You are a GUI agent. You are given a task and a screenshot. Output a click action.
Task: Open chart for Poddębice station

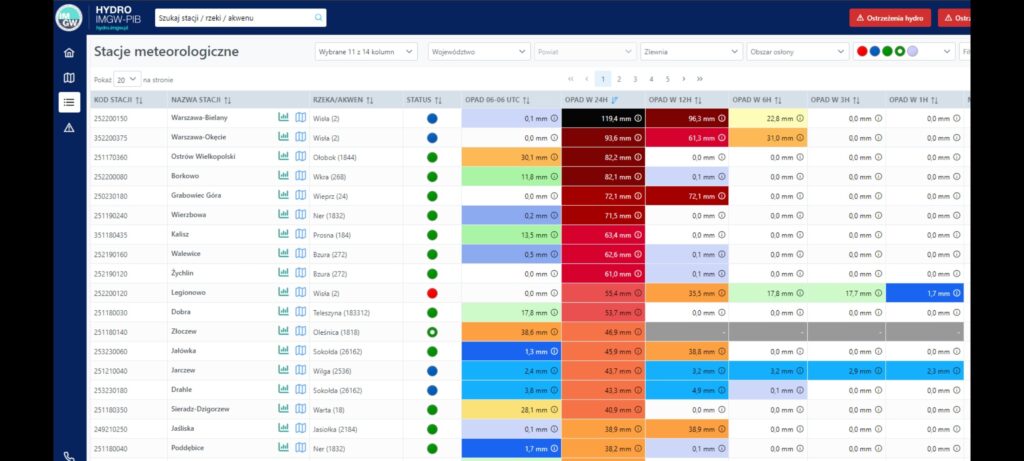pos(283,448)
